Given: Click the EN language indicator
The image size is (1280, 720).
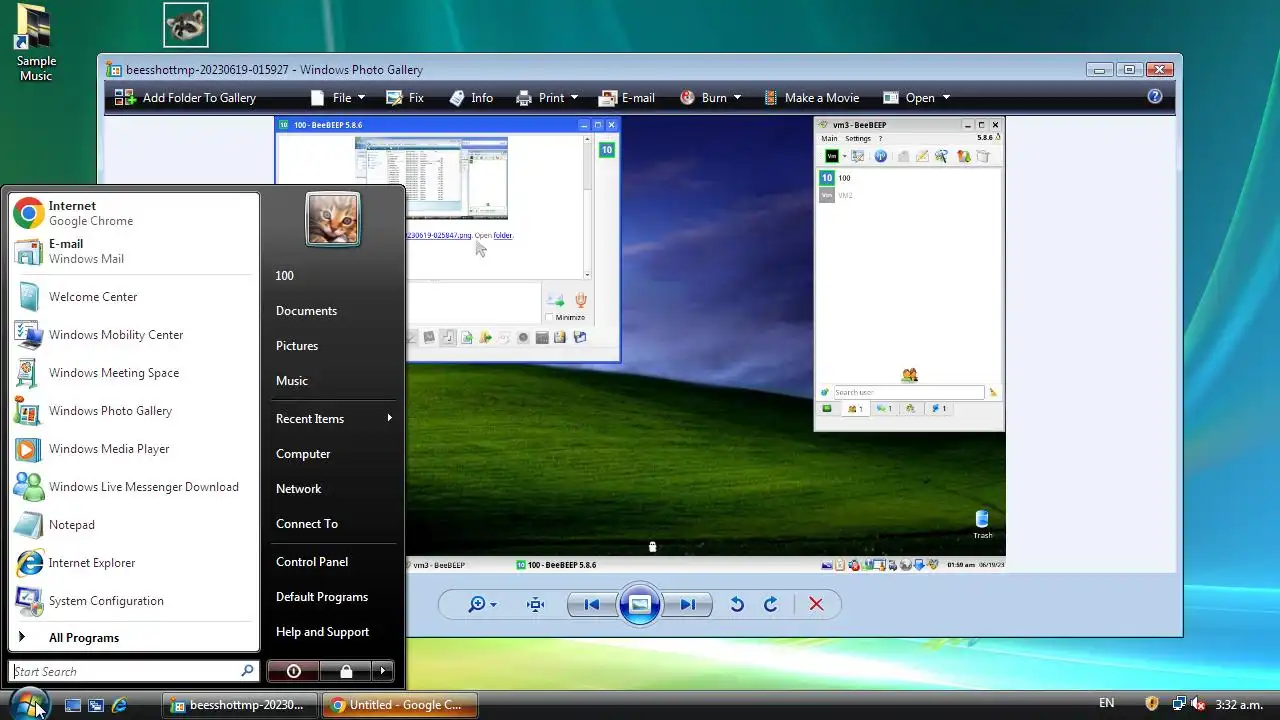Looking at the screenshot, I should 1107,703.
